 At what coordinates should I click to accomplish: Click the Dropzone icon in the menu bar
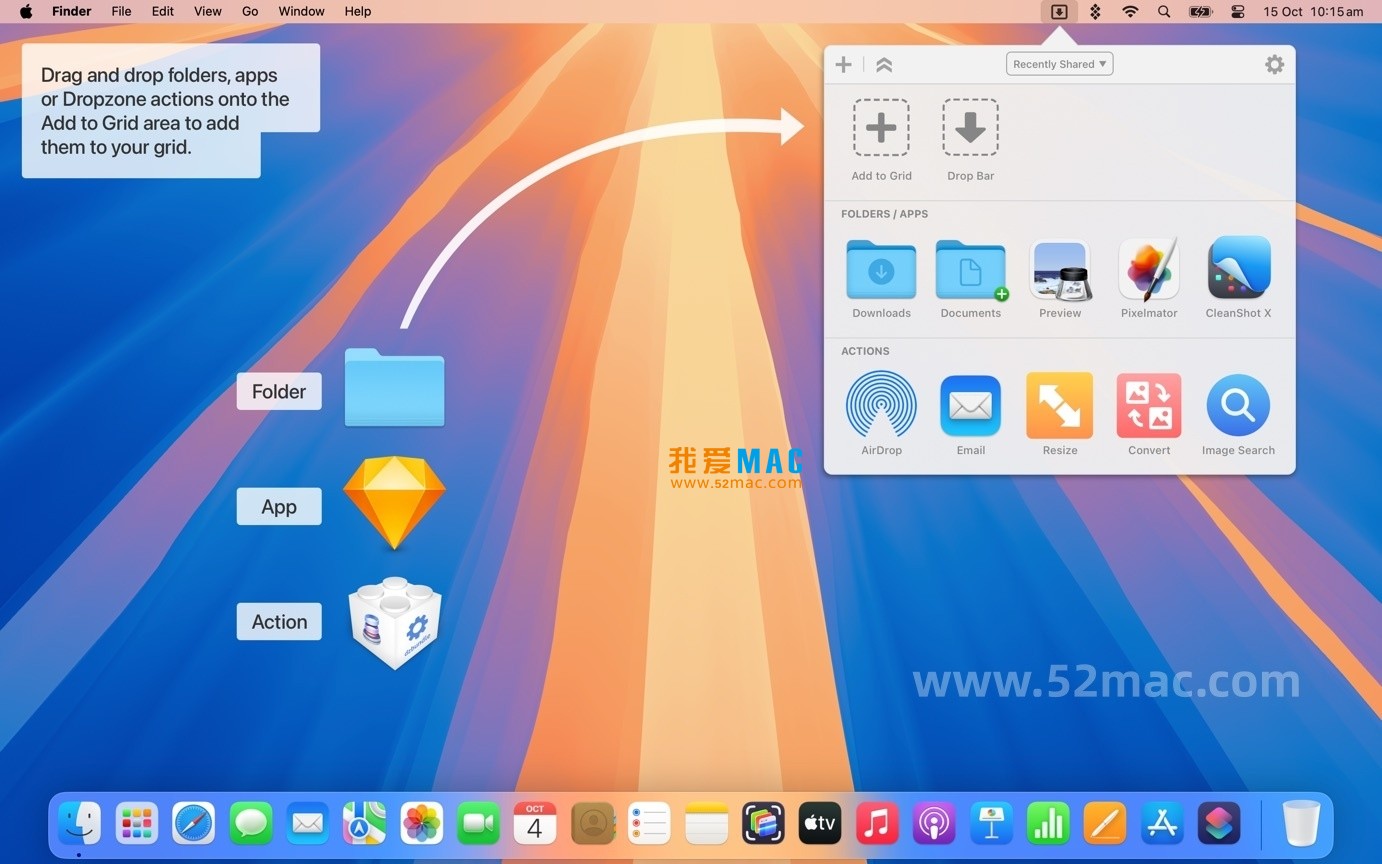[1059, 12]
